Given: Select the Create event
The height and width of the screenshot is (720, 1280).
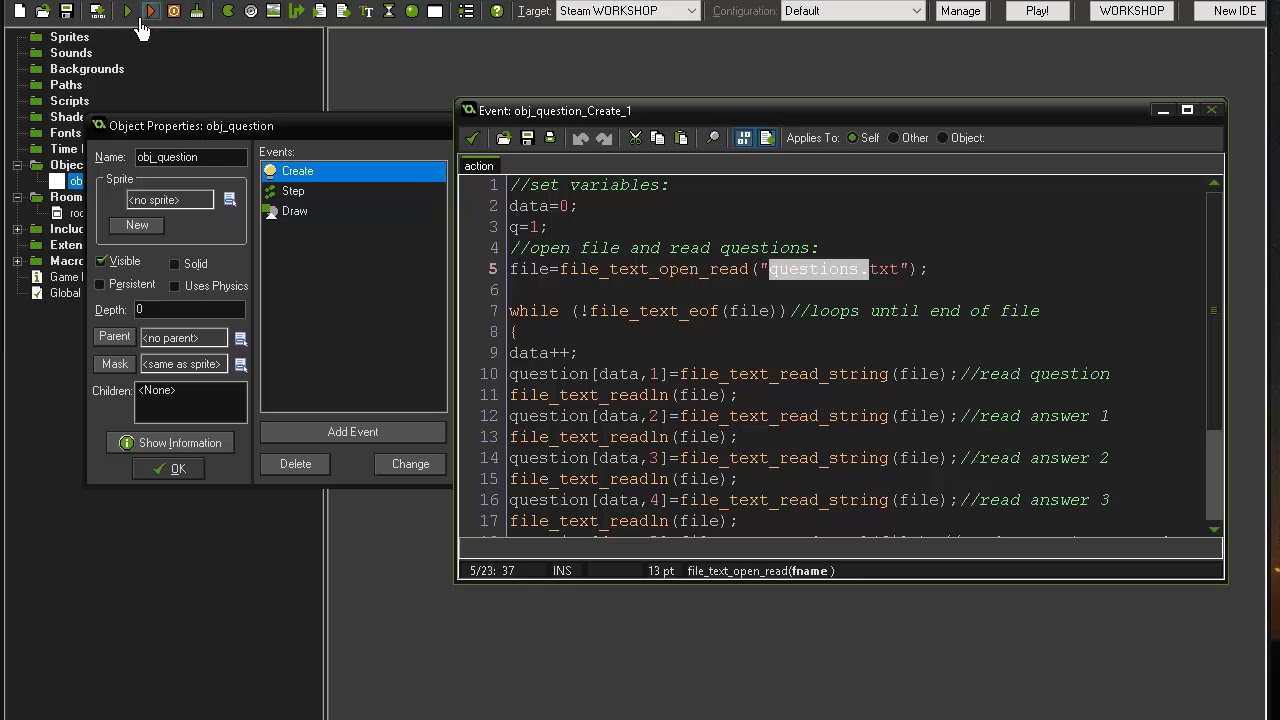Looking at the screenshot, I should point(354,171).
